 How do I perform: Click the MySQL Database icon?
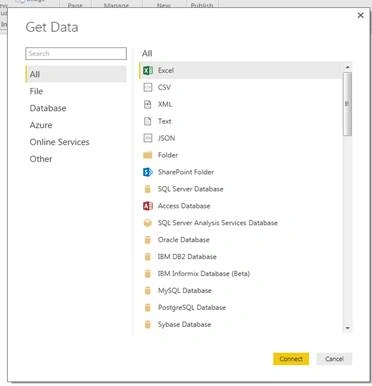tap(148, 291)
